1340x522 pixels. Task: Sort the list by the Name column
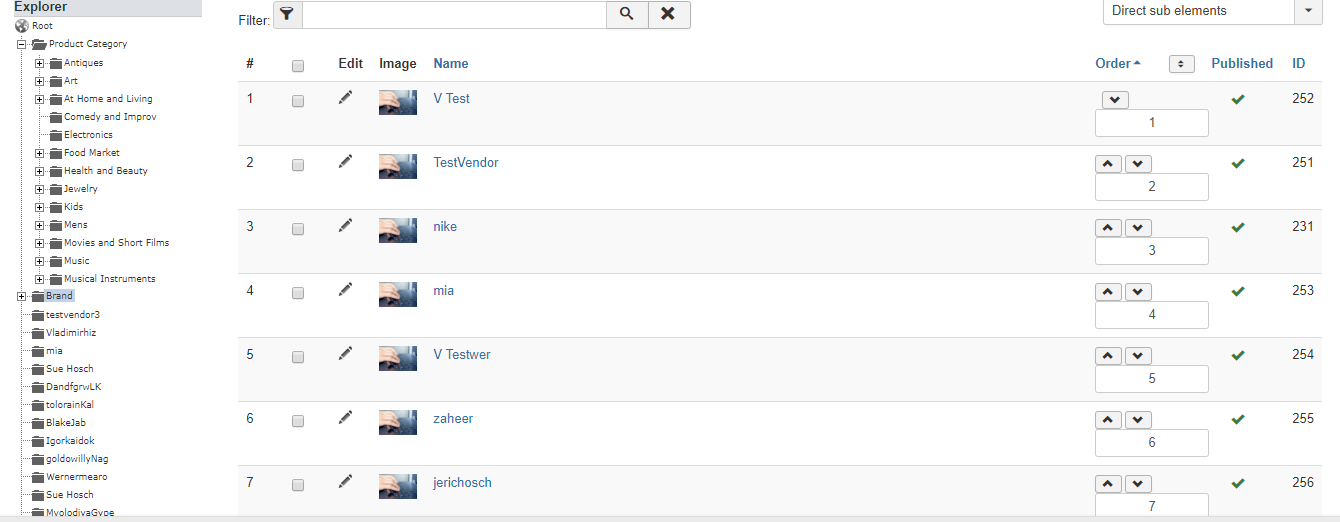point(451,63)
